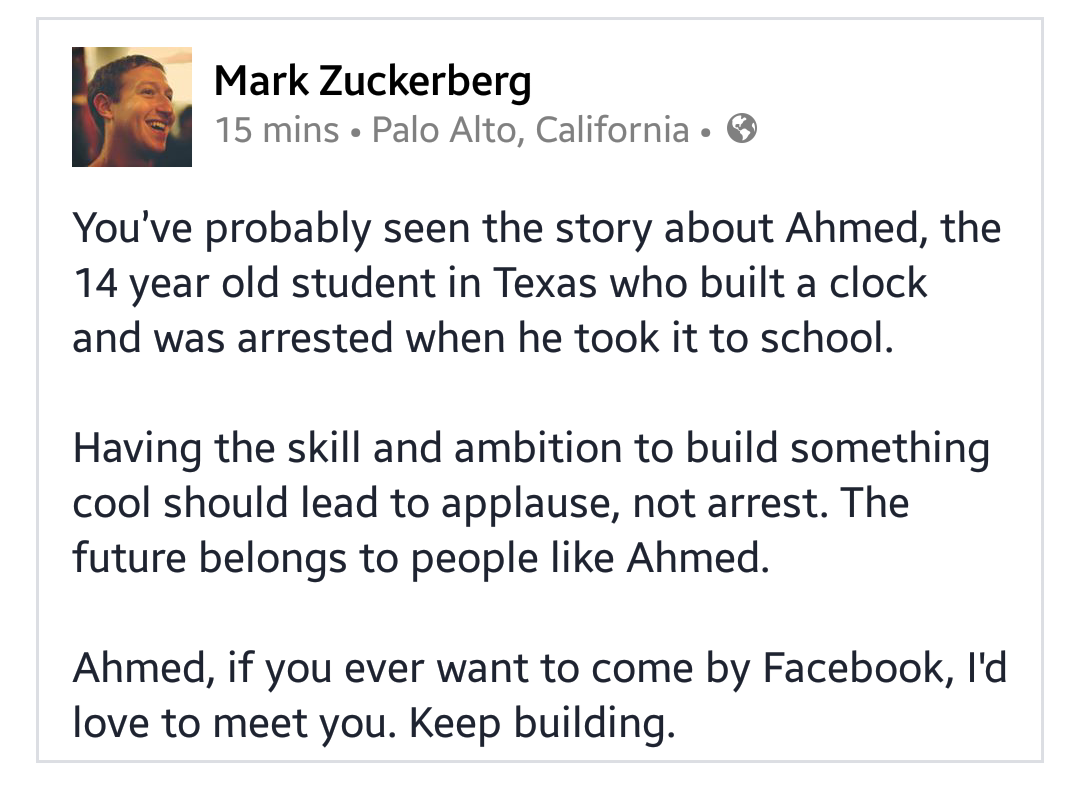Open the Palo Alto, California location link

(x=530, y=129)
